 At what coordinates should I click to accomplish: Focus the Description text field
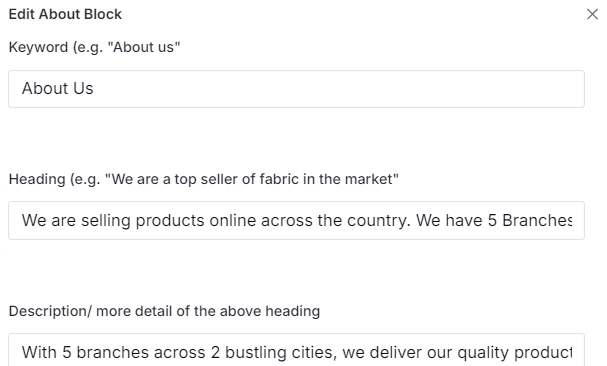(297, 350)
